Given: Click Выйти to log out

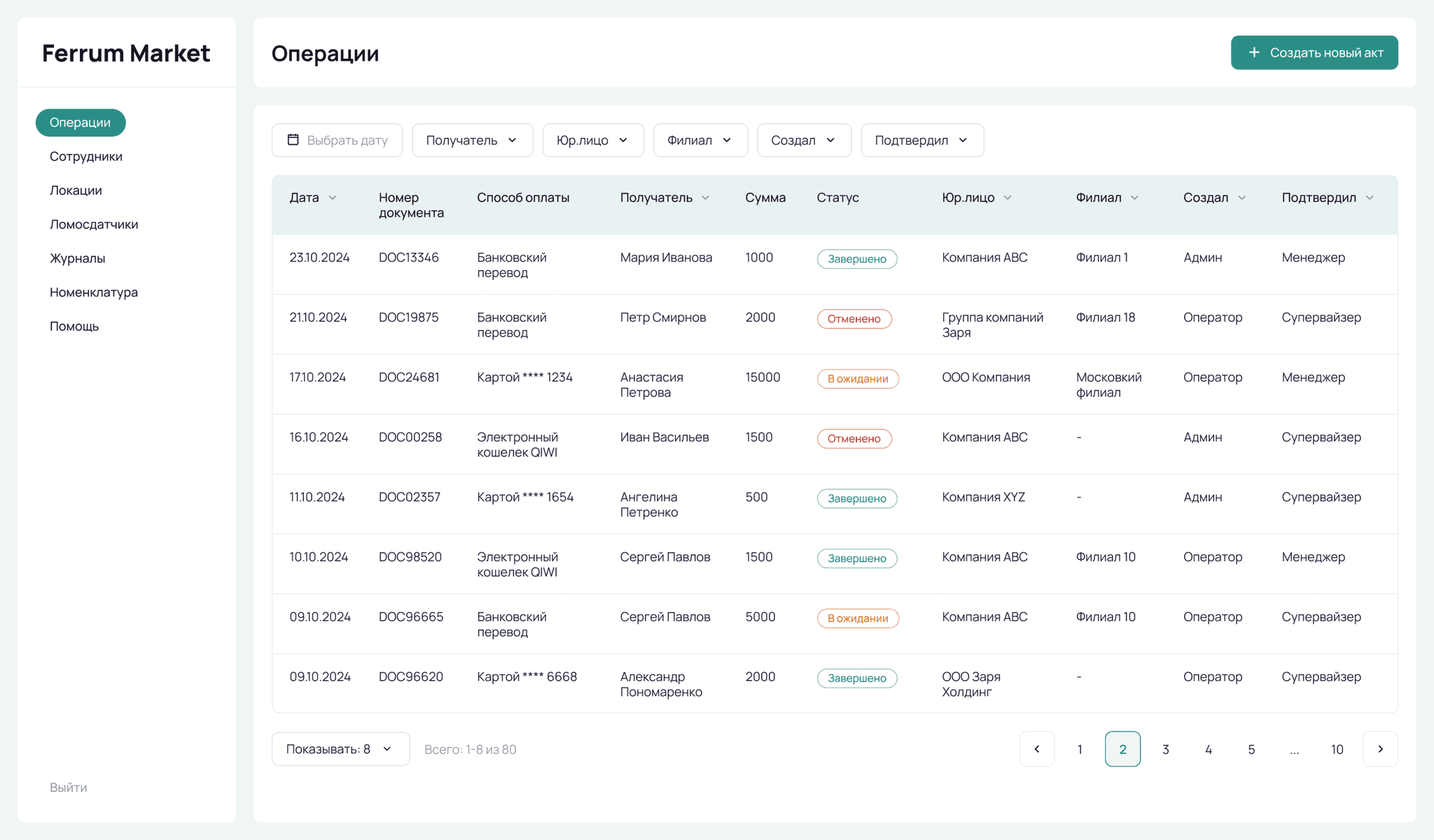Looking at the screenshot, I should point(69,787).
